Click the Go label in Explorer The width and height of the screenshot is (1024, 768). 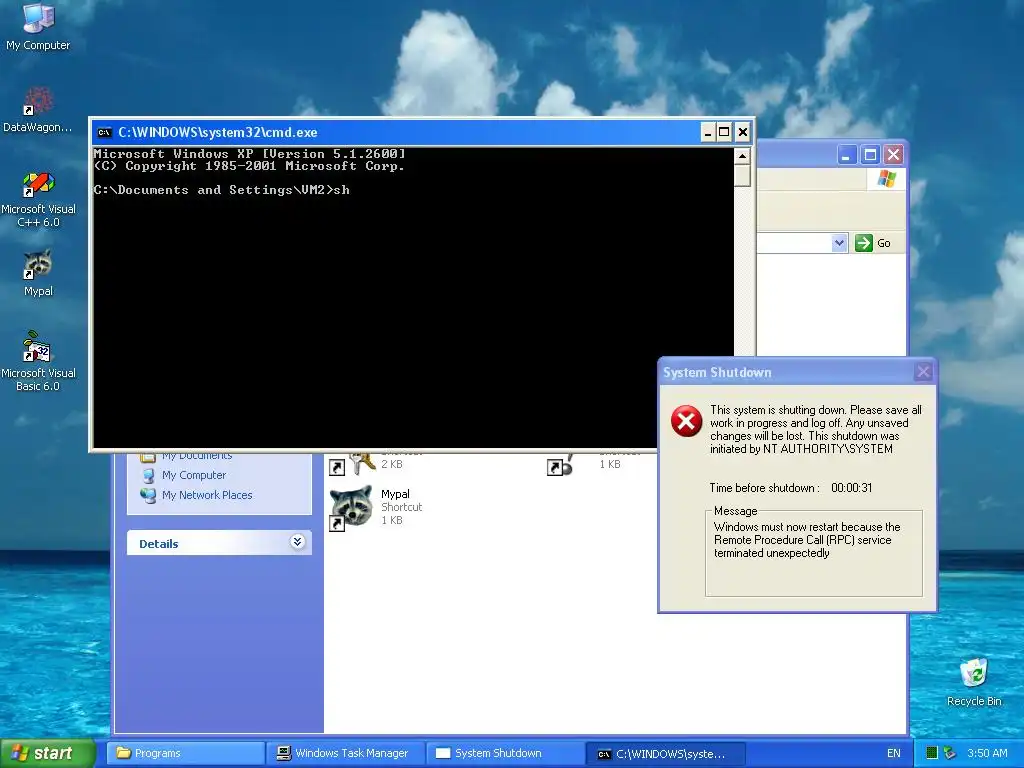884,243
